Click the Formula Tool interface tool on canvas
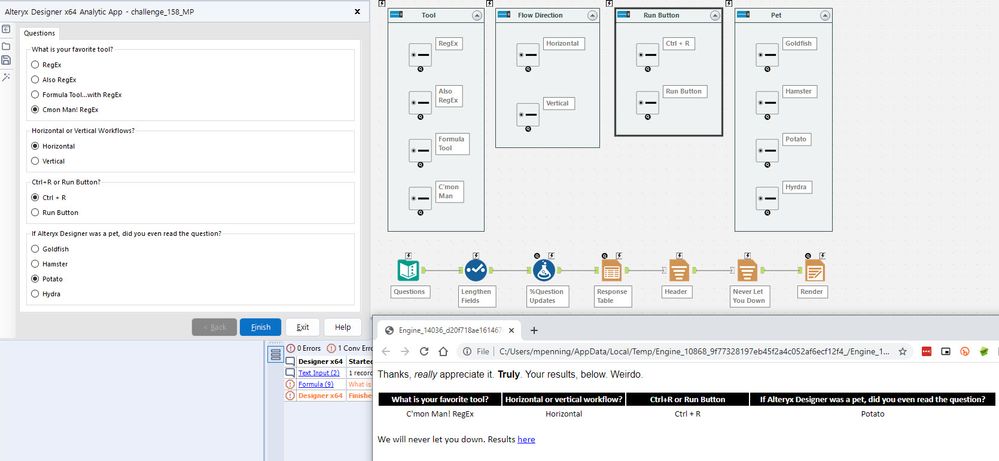 (x=420, y=151)
